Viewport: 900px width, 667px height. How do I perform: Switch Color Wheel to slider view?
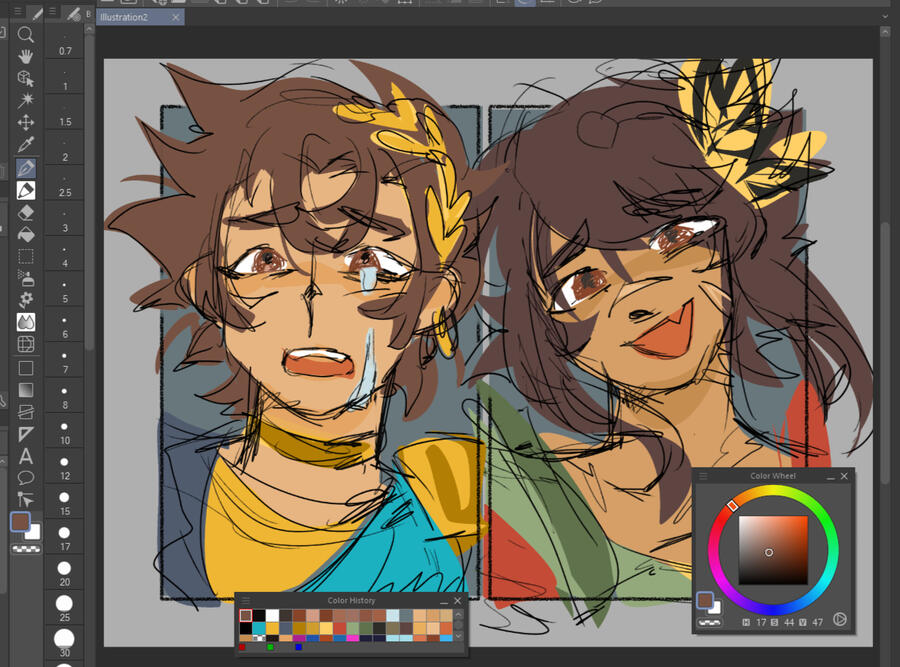[840, 619]
